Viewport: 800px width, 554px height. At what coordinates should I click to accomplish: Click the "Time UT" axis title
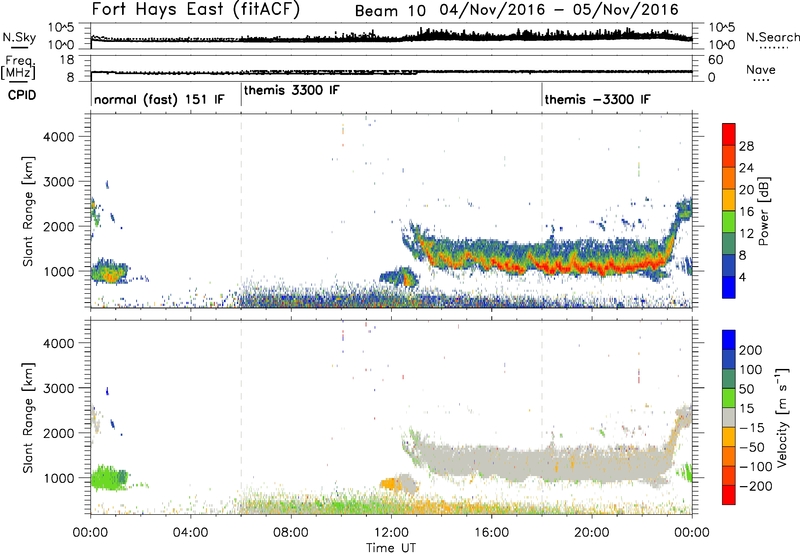(391, 548)
